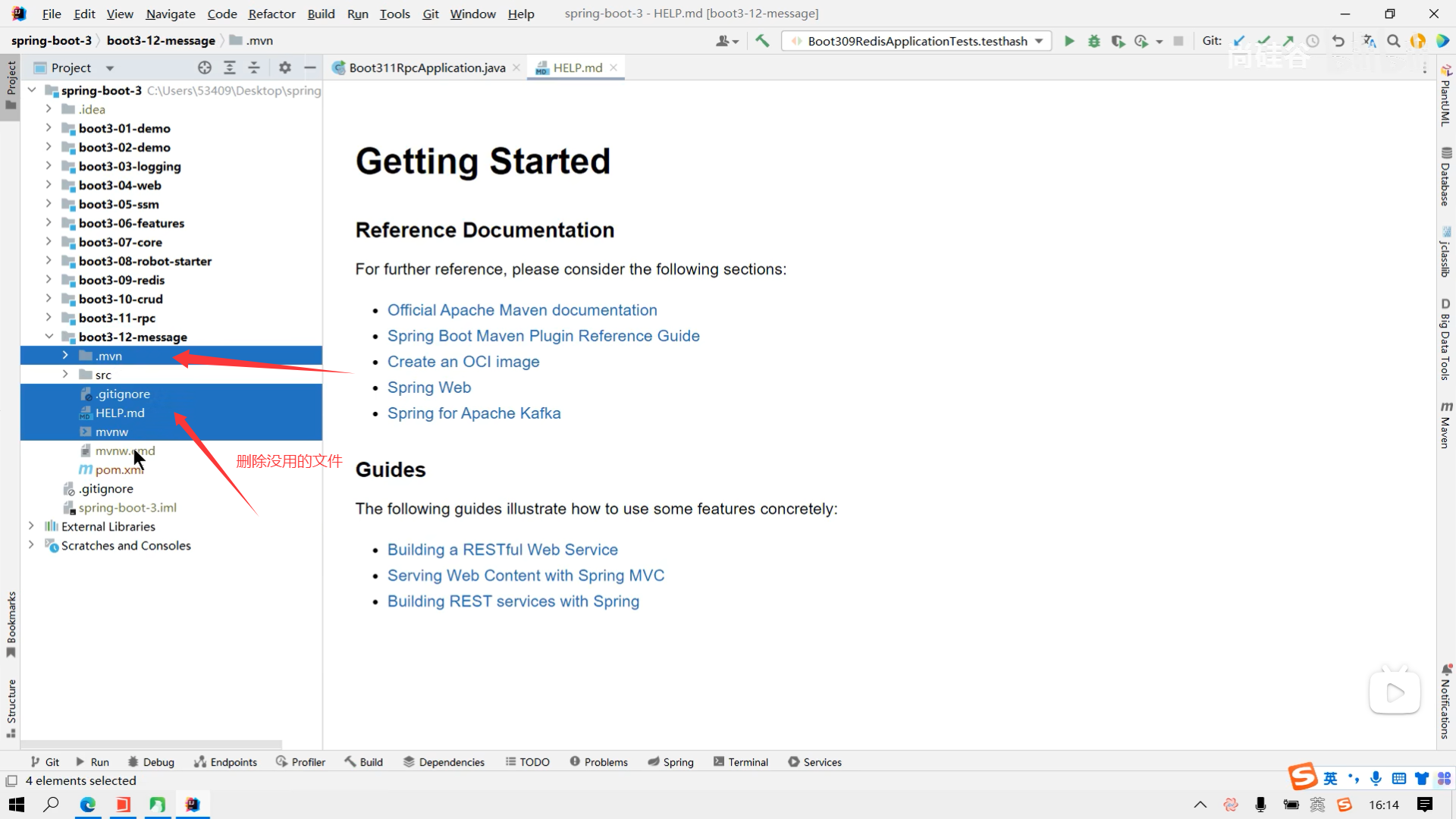Click select opened file target icon
Viewport: 1456px width, 819px height.
(204, 67)
